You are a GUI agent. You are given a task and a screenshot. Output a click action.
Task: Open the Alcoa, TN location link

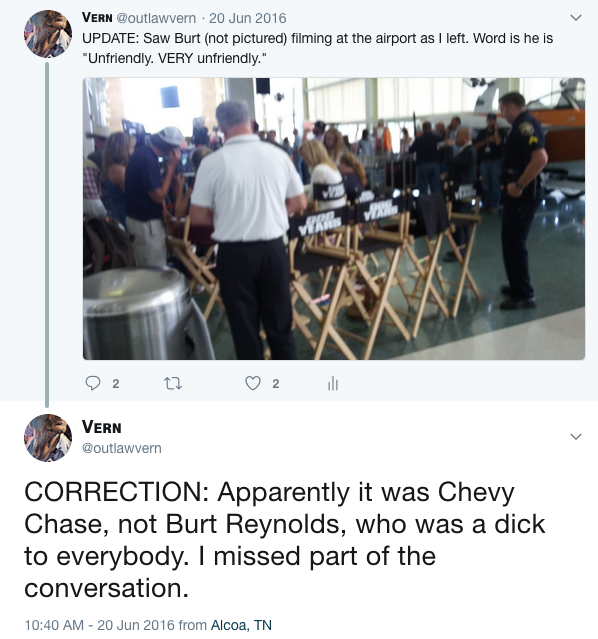click(x=241, y=625)
